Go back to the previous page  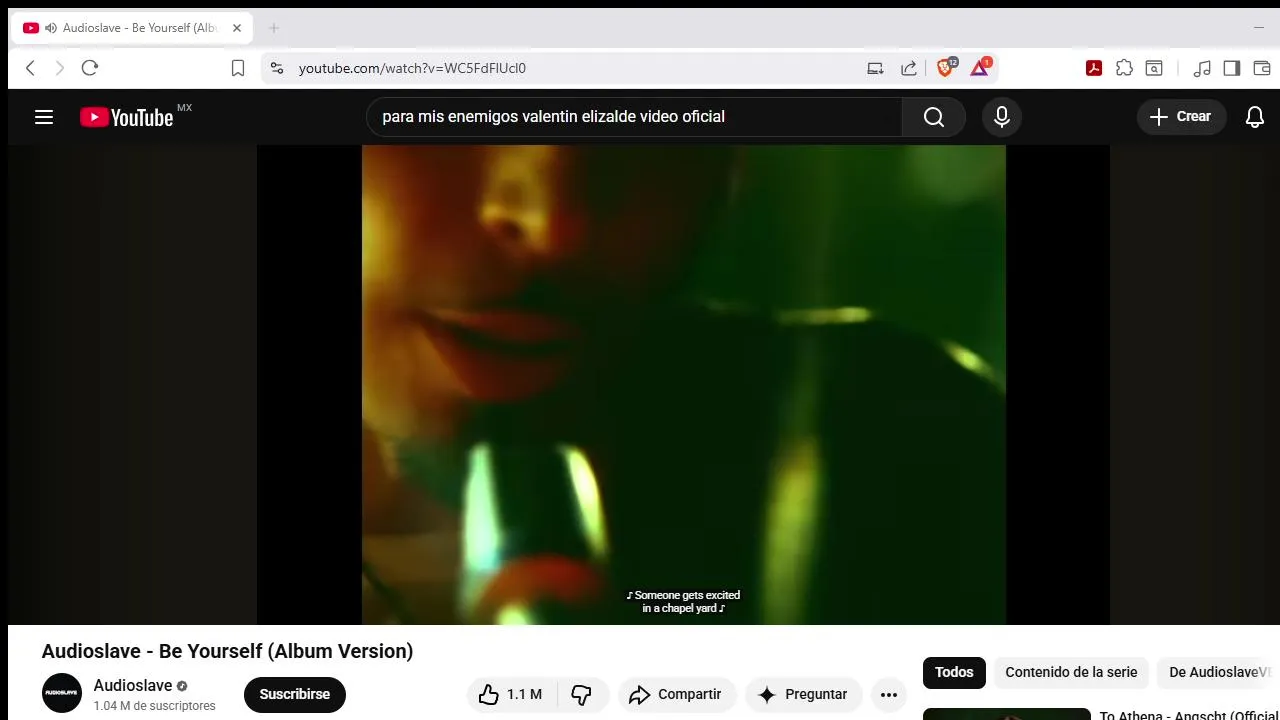(30, 68)
